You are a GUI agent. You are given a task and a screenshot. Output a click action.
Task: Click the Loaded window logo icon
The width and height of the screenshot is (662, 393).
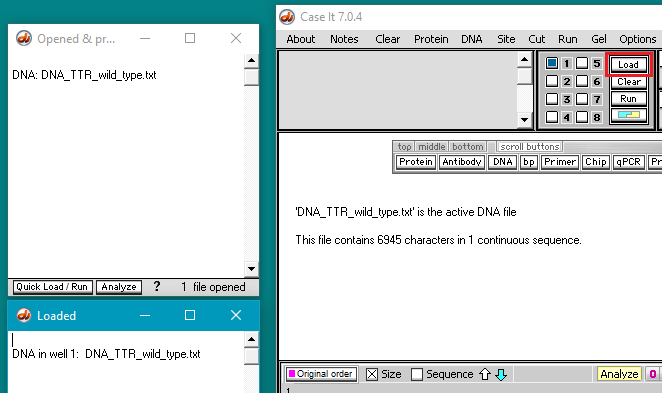click(24, 315)
